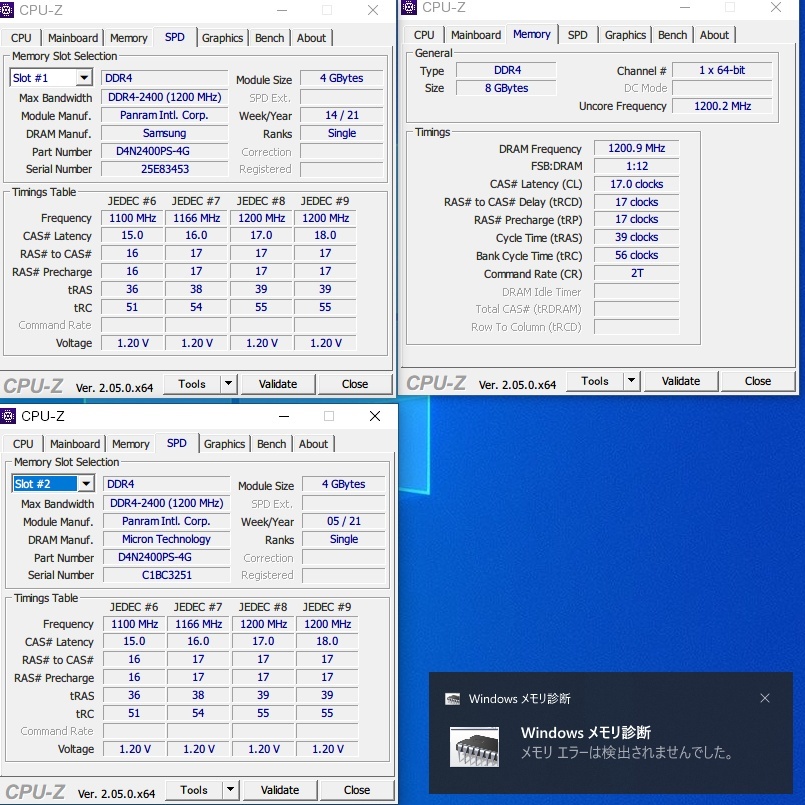Click memory chip icon in Windows notification
Screen dimensions: 805x805
click(474, 746)
